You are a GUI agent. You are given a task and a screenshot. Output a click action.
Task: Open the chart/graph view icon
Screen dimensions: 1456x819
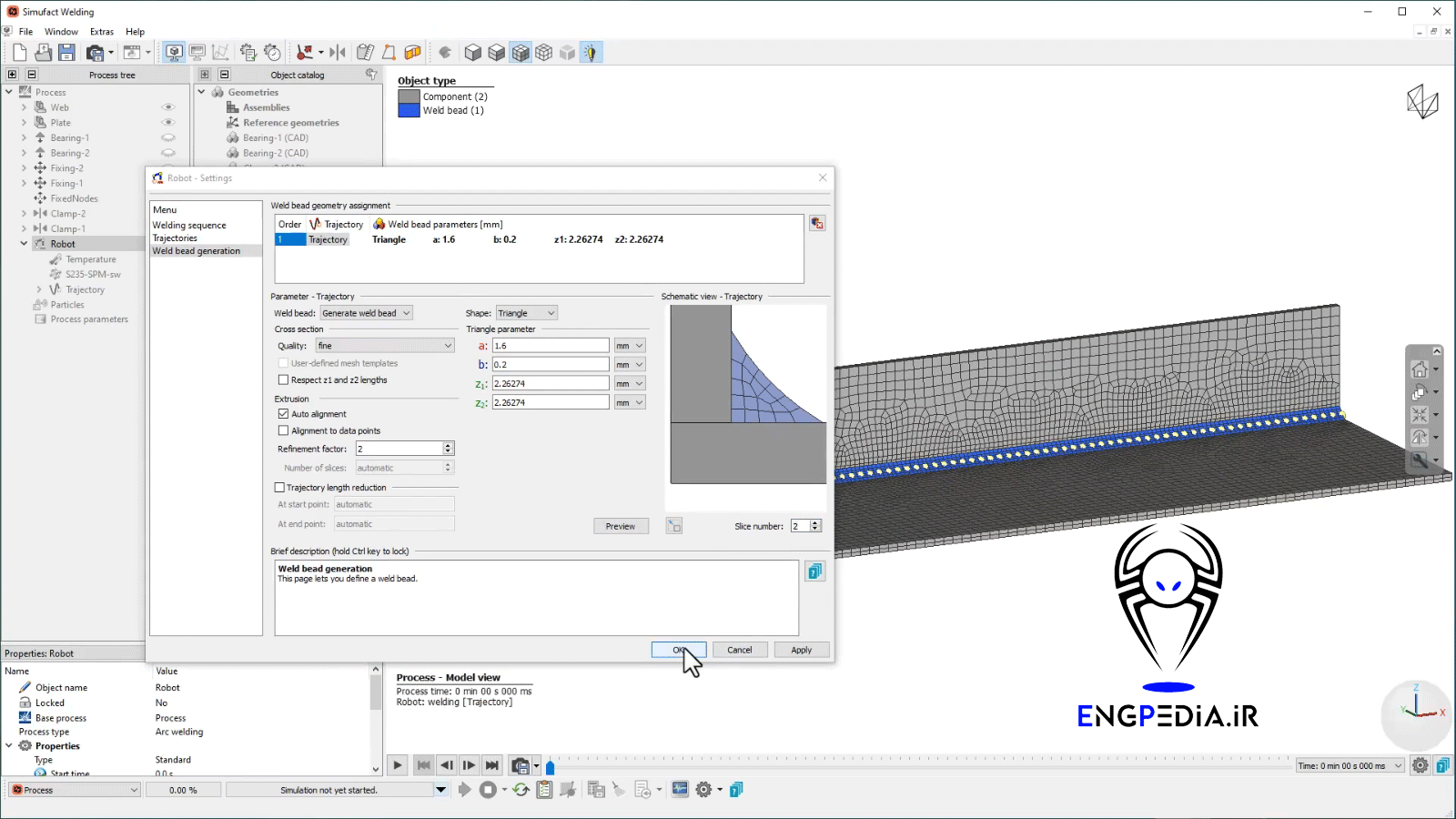220,53
